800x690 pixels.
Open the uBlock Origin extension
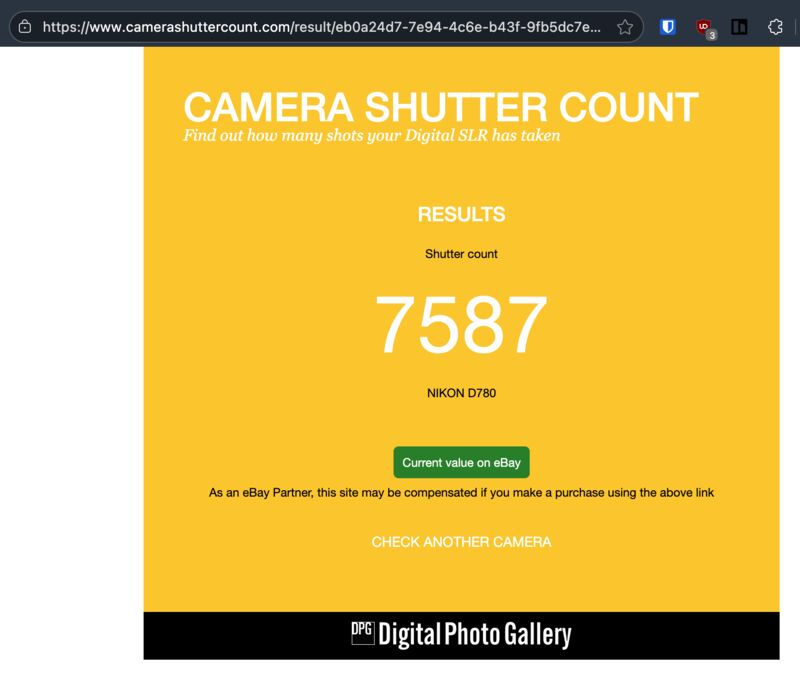tap(703, 26)
